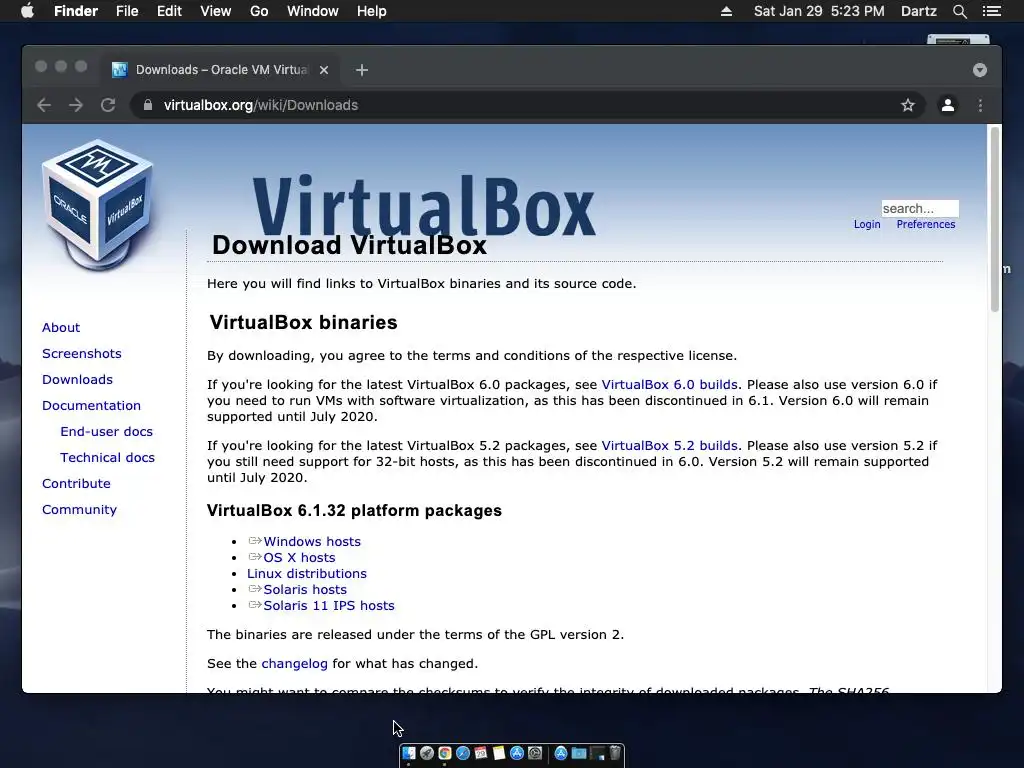Viewport: 1024px width, 768px height.
Task: Open the Window menu
Action: tap(313, 11)
